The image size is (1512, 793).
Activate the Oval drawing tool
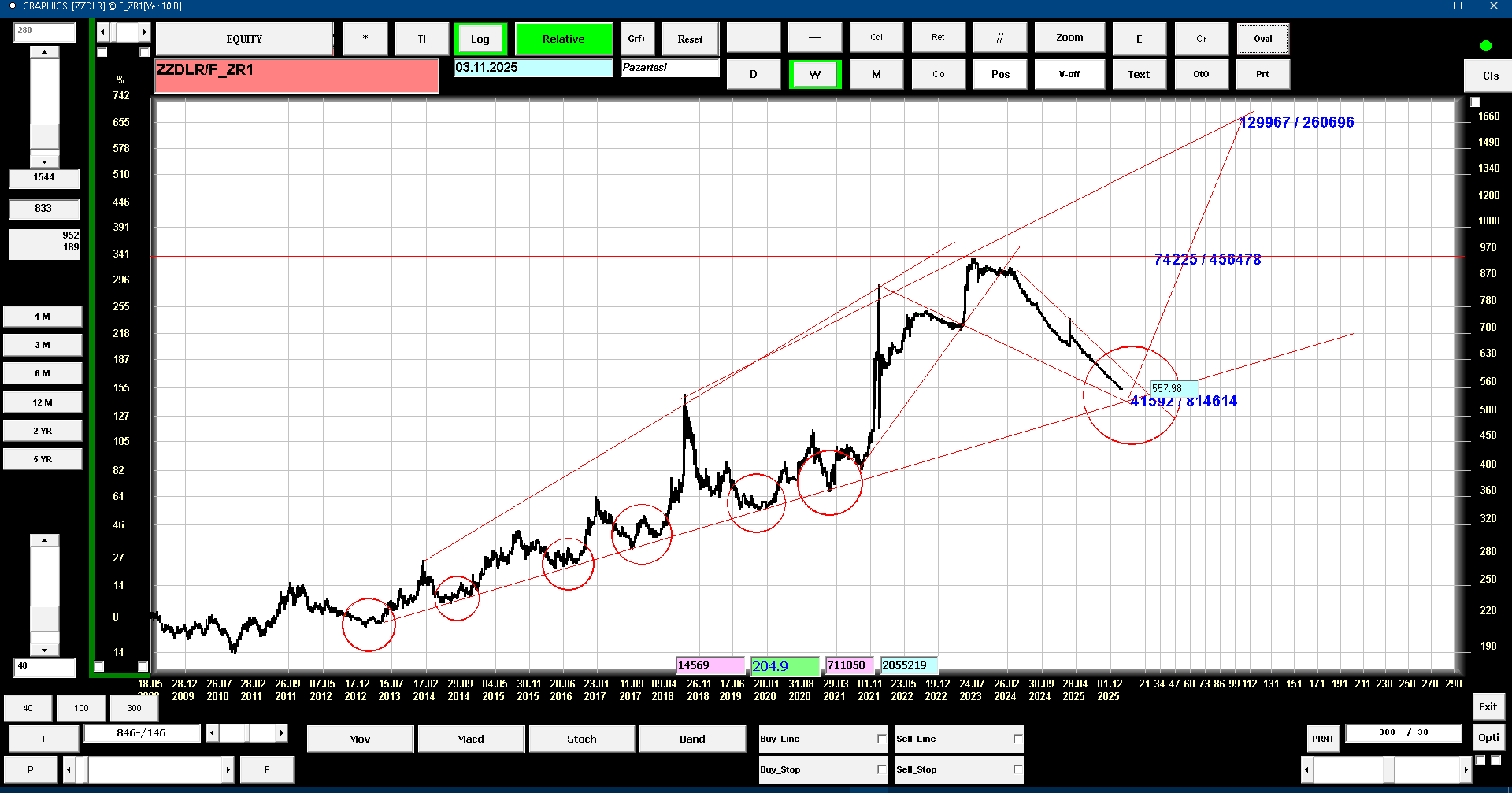pos(1262,39)
